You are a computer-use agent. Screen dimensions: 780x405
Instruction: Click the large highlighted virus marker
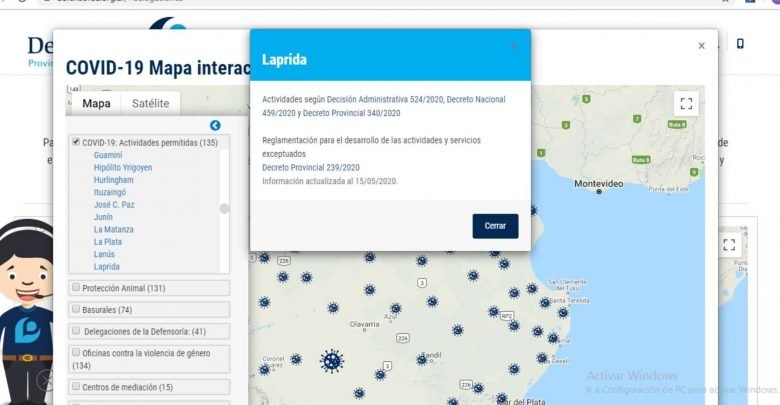pyautogui.click(x=332, y=361)
